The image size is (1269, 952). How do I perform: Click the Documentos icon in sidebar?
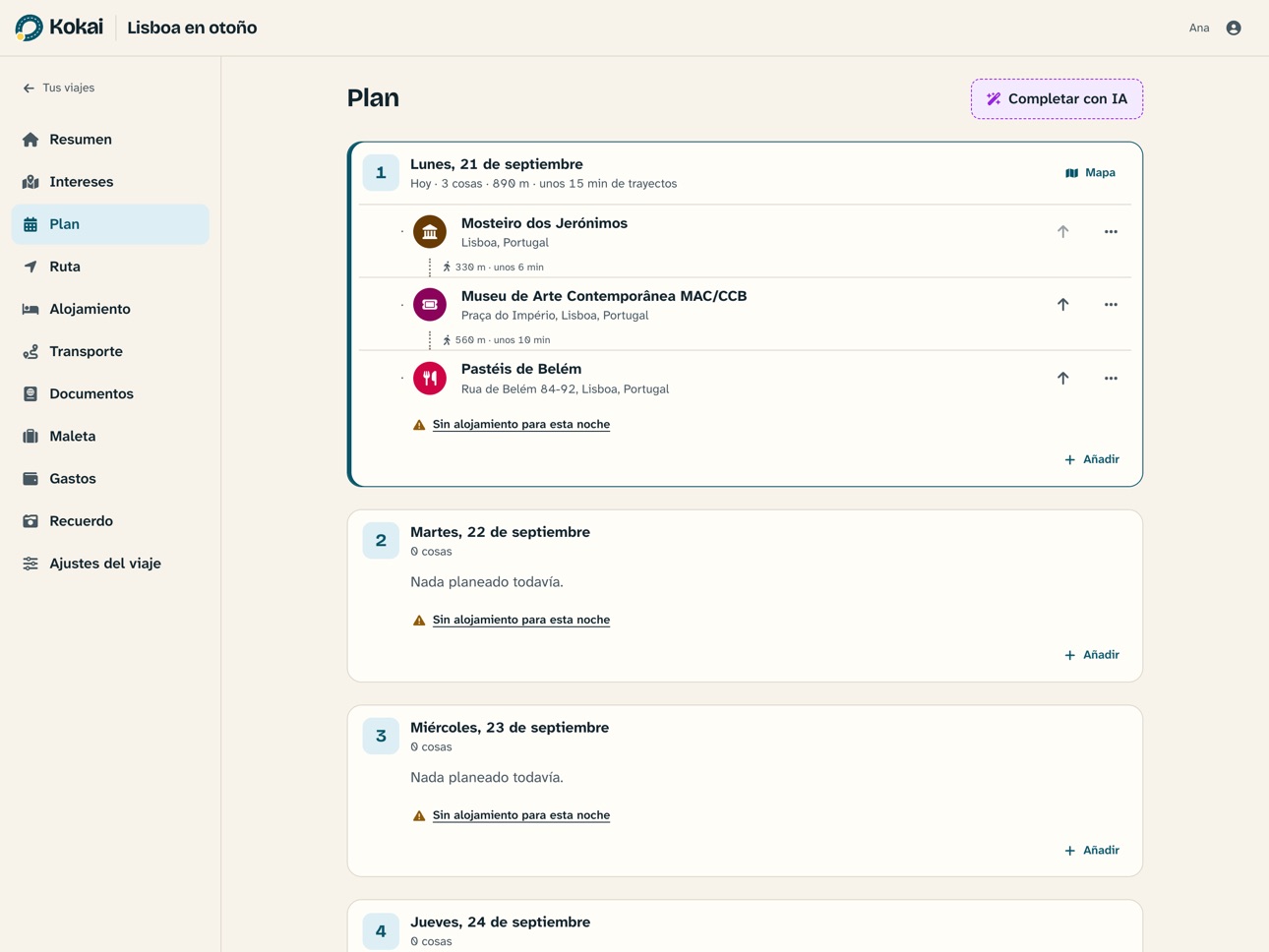coord(30,393)
